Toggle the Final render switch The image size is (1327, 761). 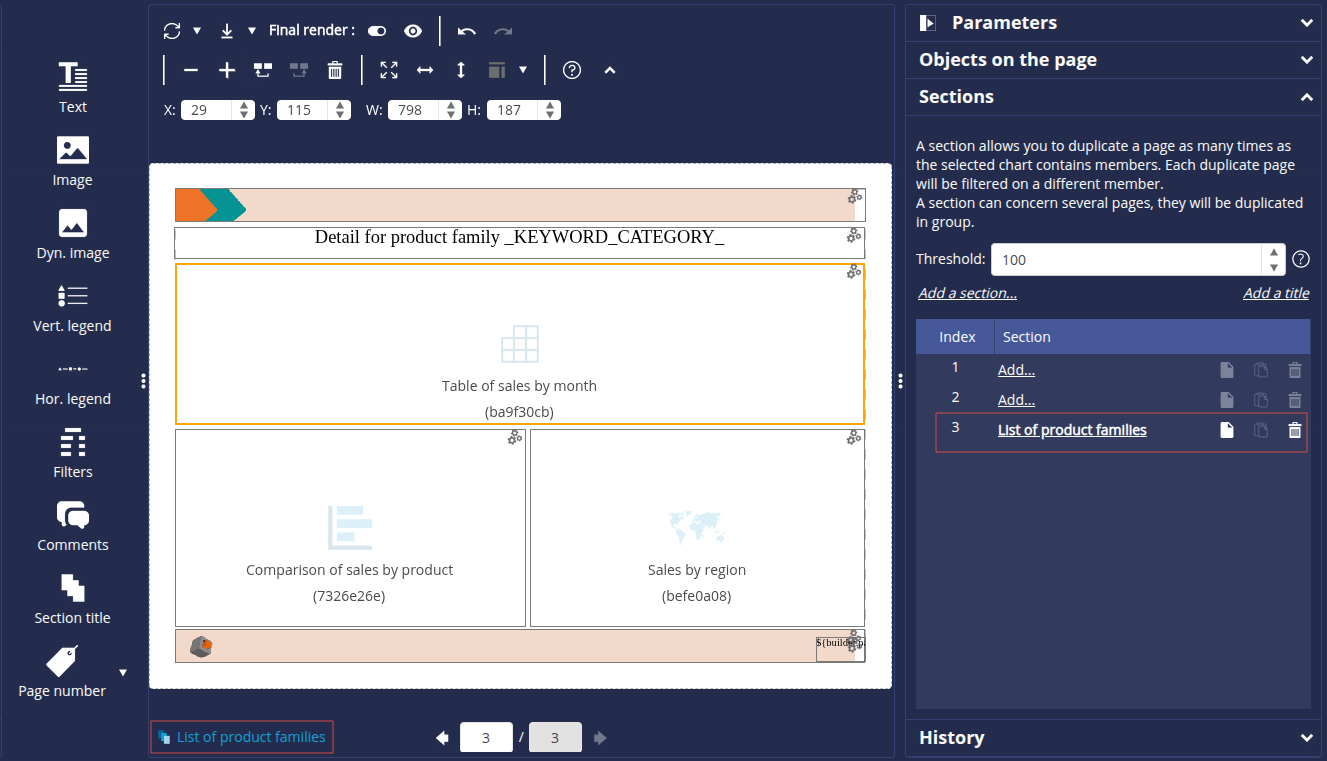click(377, 31)
